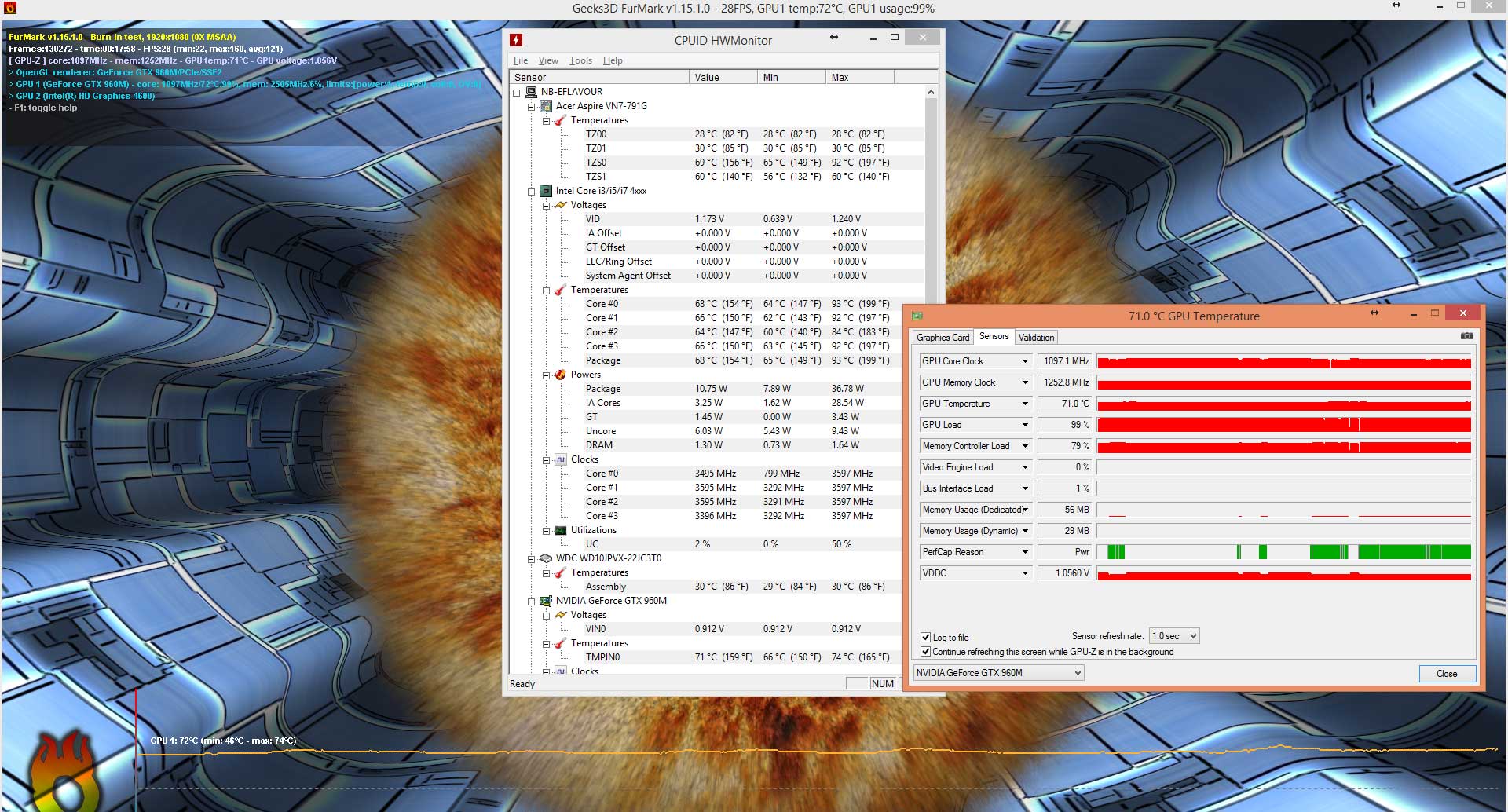This screenshot has height=812, width=1508.
Task: Switch to the Validation tab
Action: [x=1036, y=338]
